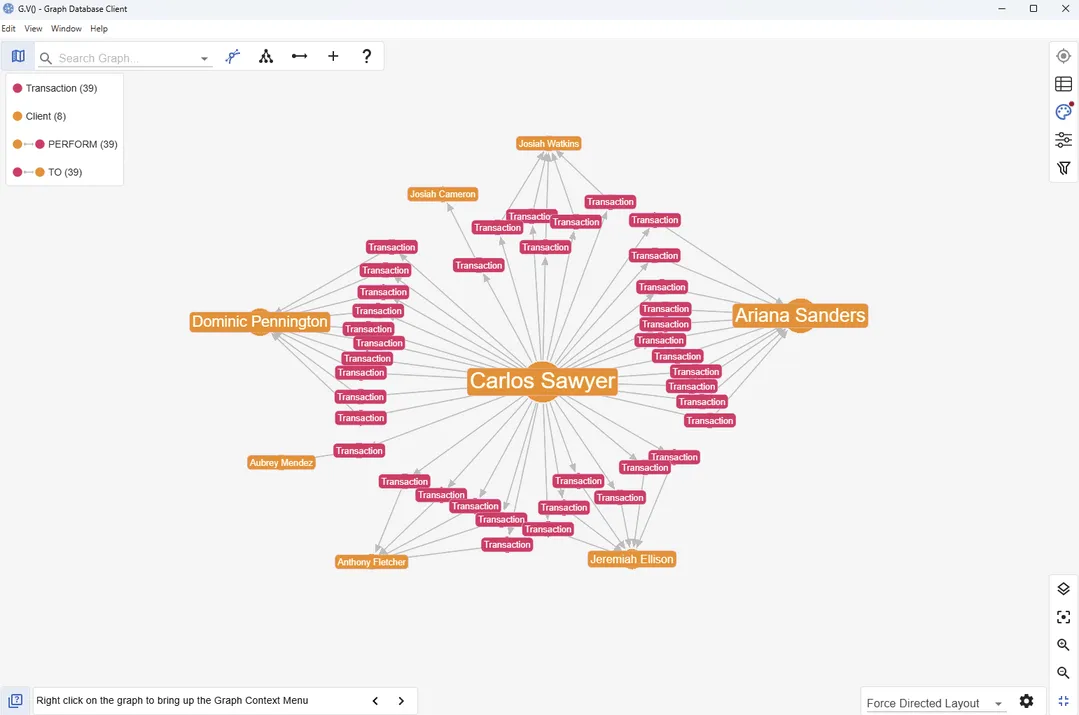Click the app logo in title bar
This screenshot has height=715, width=1079.
pyautogui.click(x=8, y=9)
